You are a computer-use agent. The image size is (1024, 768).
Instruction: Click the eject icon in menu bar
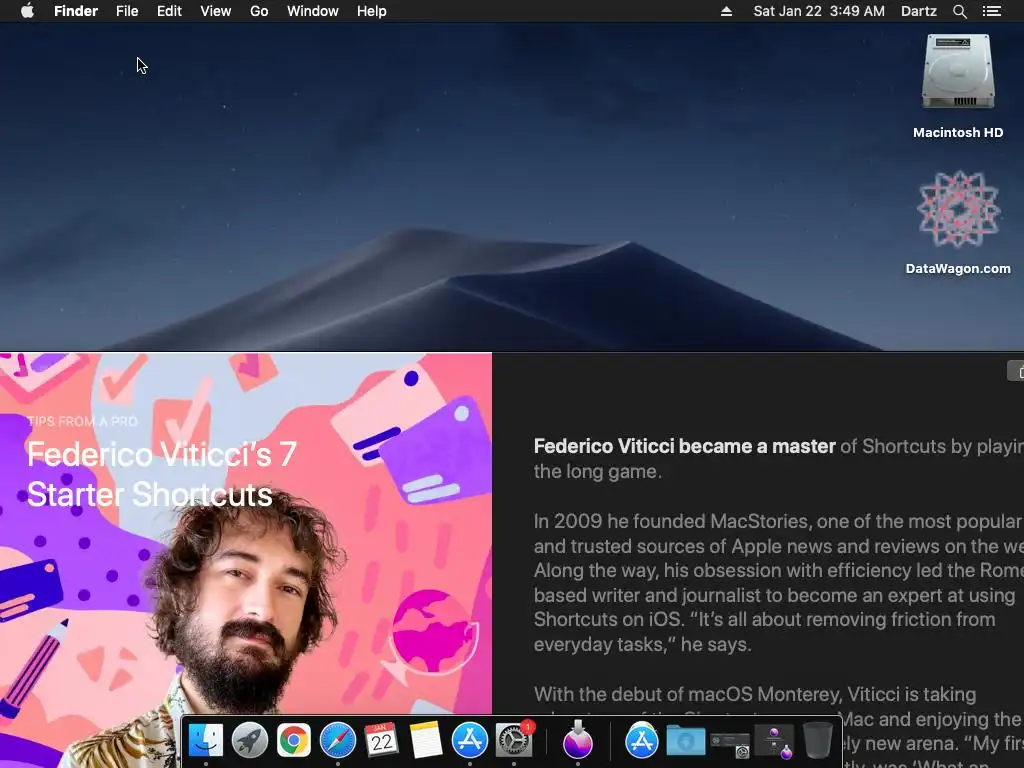pos(726,11)
